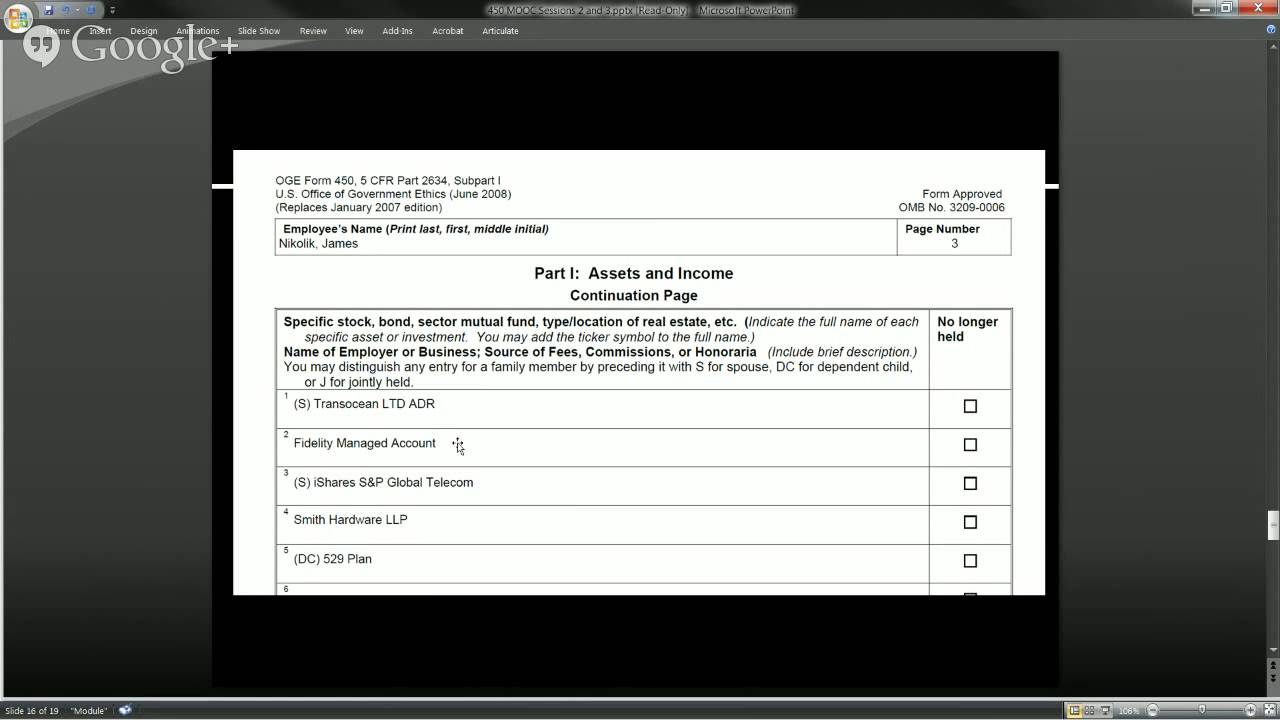Check No longer held for iShares S&P Global Telecom
This screenshot has height=720, width=1280.
coord(970,483)
